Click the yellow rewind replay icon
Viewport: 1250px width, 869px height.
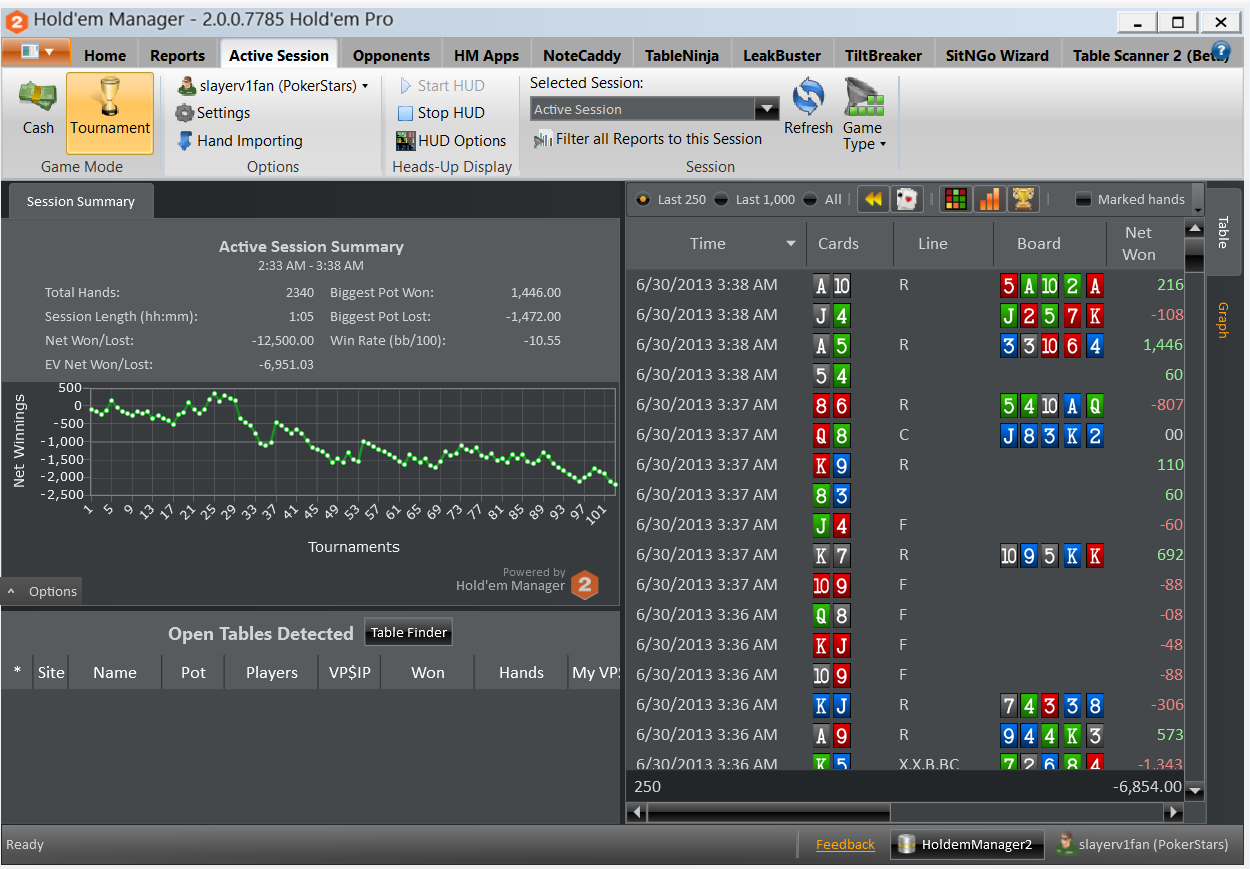click(873, 199)
